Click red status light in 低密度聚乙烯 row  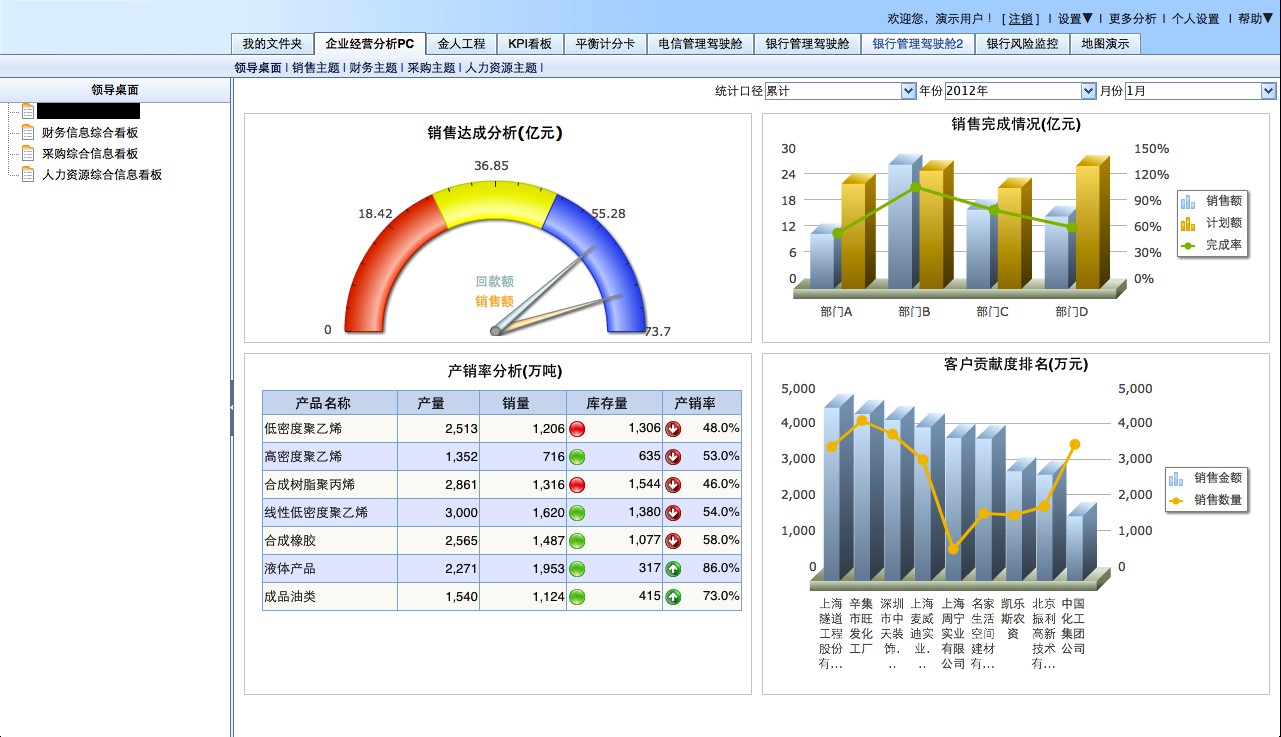tap(577, 429)
